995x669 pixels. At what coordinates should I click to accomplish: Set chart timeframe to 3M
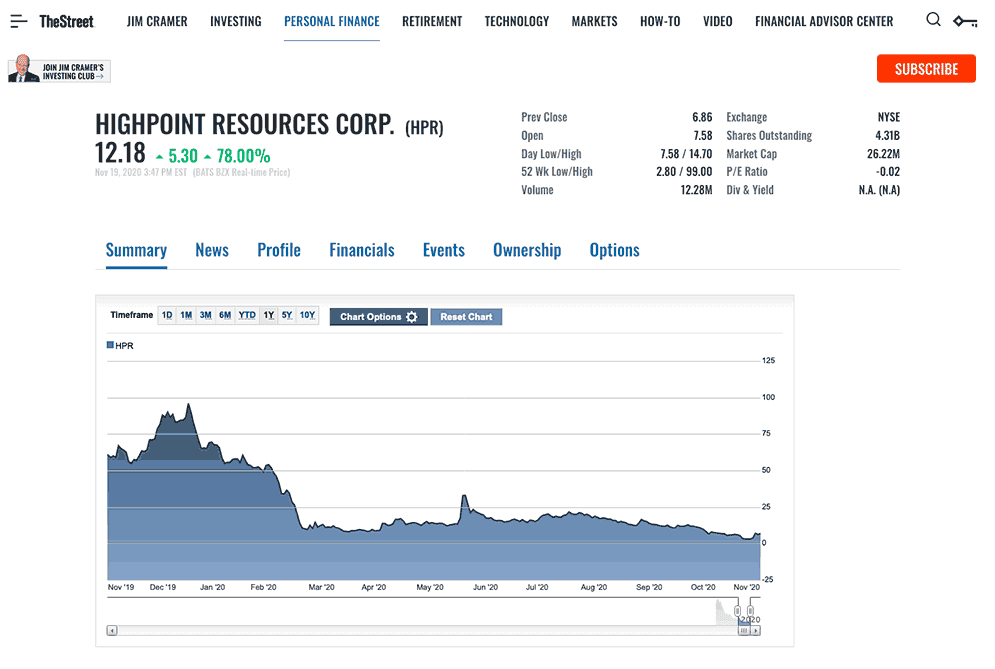206,315
